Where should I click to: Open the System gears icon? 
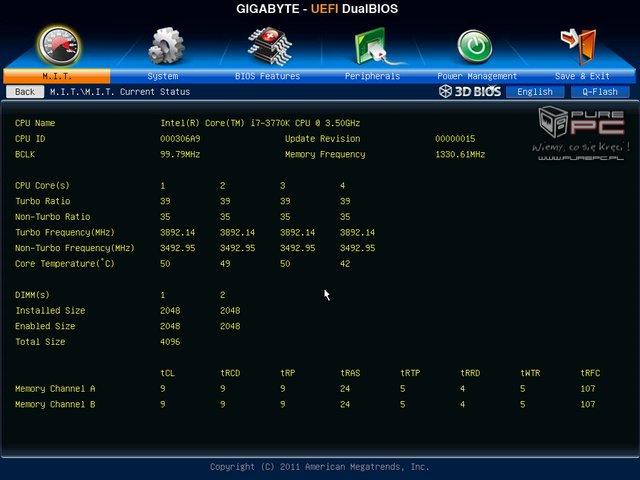point(166,46)
